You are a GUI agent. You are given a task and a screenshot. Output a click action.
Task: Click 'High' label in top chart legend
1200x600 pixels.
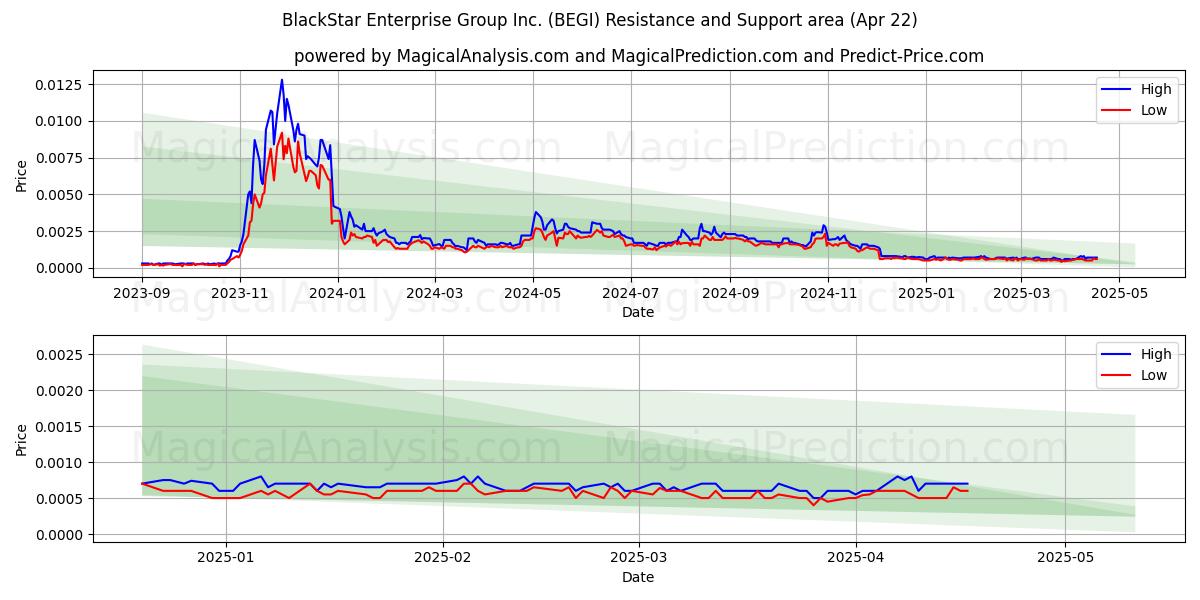tap(1156, 89)
